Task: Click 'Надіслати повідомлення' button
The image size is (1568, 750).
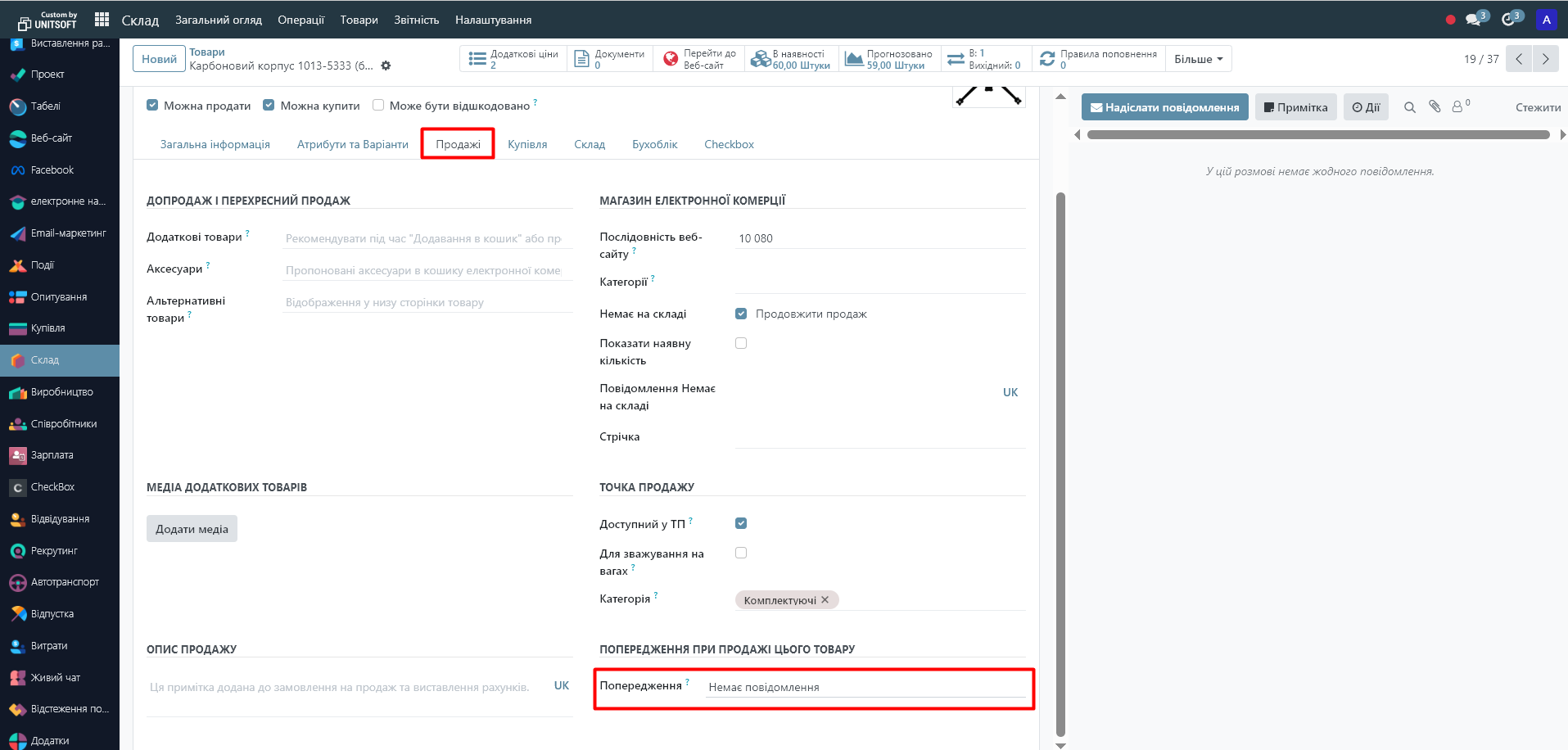Action: tap(1164, 107)
